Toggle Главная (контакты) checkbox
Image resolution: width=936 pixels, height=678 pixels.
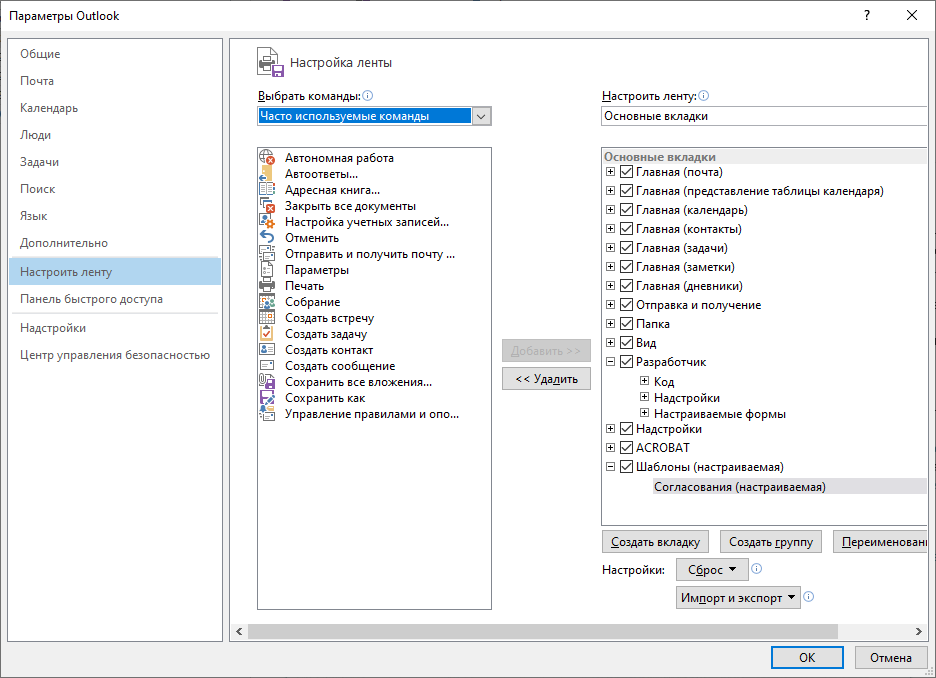(626, 229)
